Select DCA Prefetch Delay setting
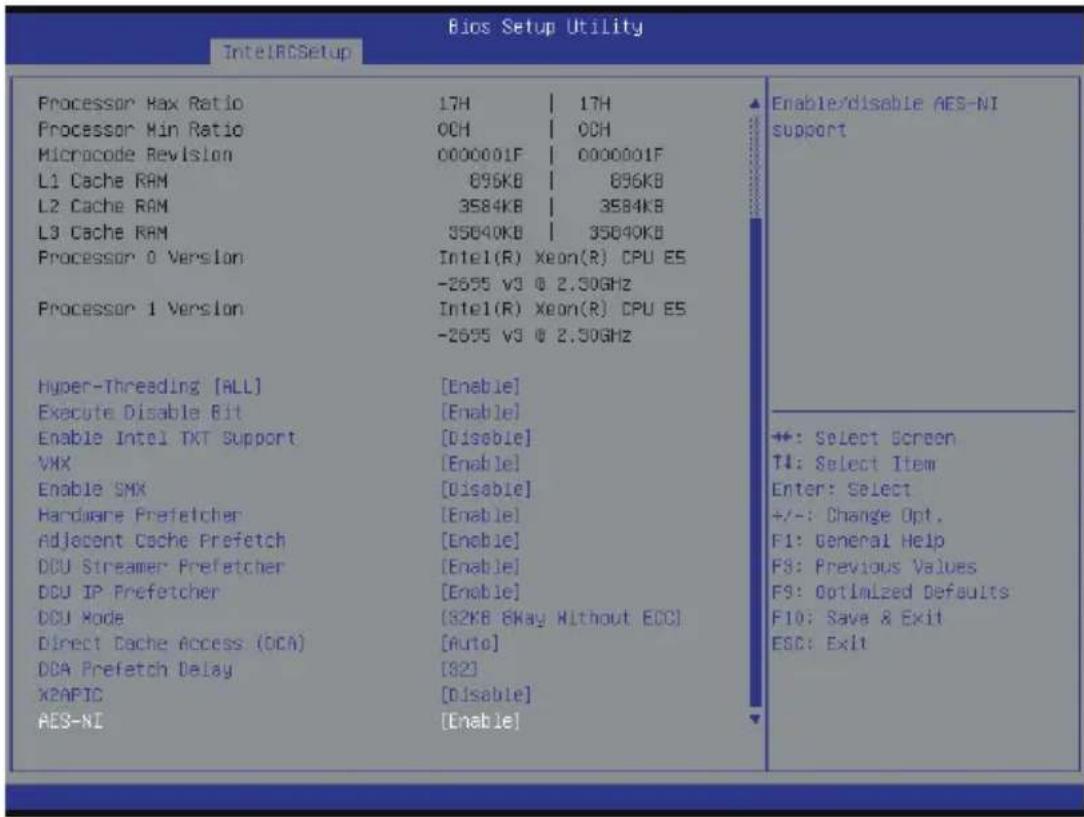Image resolution: width=1084 pixels, height=817 pixels. tap(135, 669)
